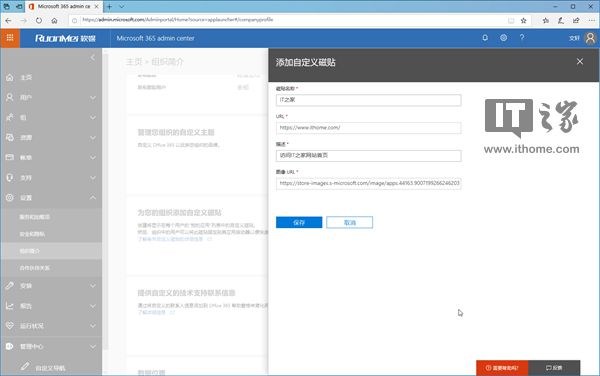
Task: Expand the 资源 menu chevron
Action: [x=93, y=137]
